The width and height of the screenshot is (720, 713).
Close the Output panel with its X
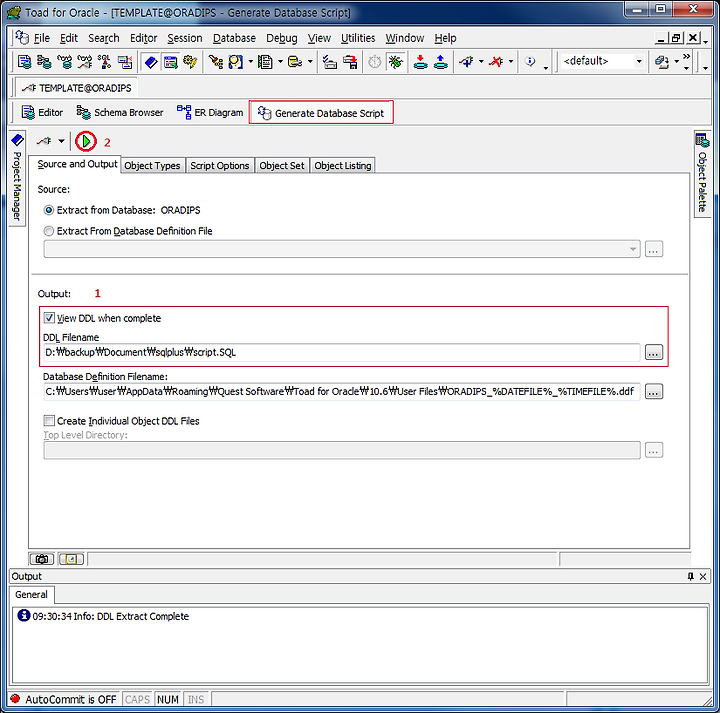(703, 576)
